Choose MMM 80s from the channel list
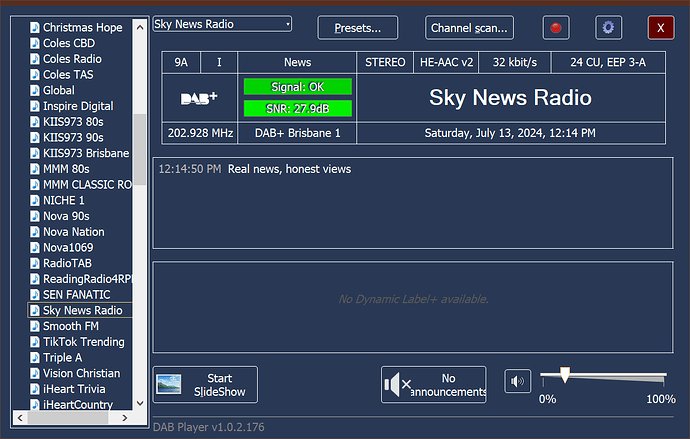 pos(66,169)
